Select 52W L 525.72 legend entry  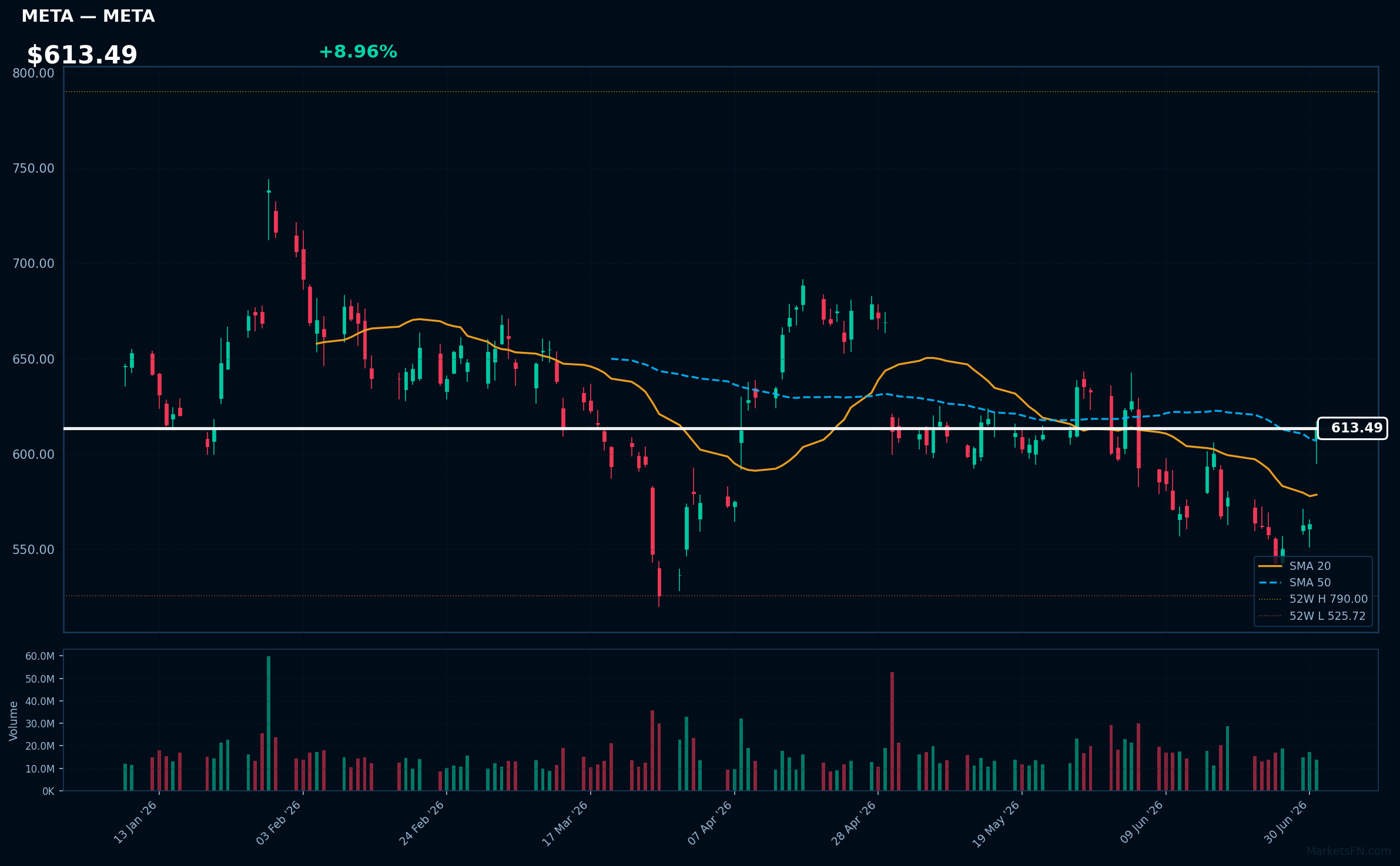click(x=1313, y=616)
